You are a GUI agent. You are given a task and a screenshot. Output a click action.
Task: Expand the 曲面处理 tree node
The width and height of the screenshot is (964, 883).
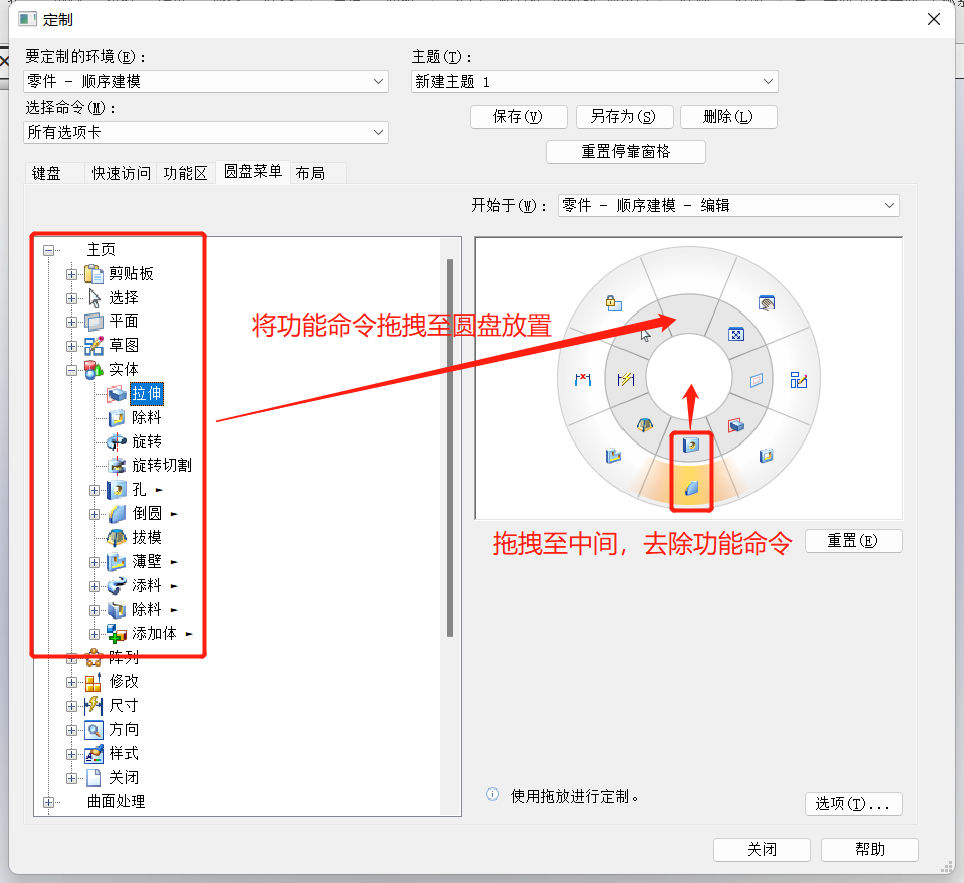[x=48, y=801]
